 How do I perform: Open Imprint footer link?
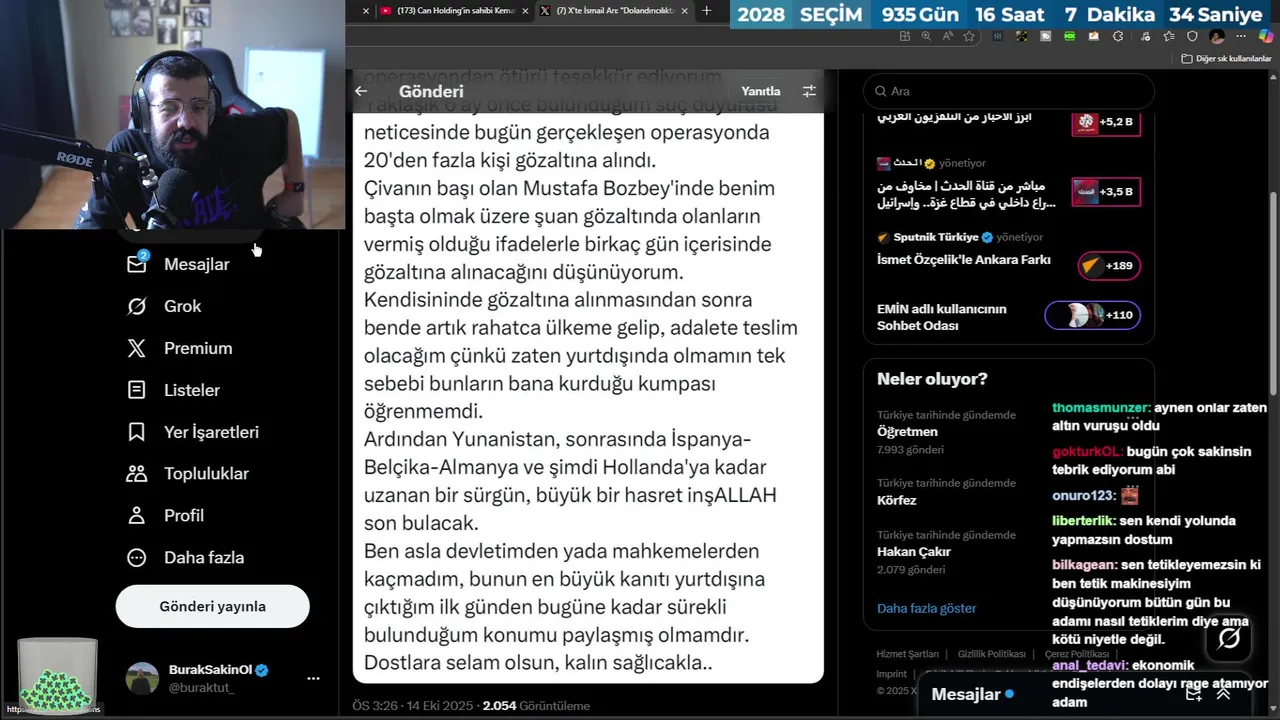891,674
